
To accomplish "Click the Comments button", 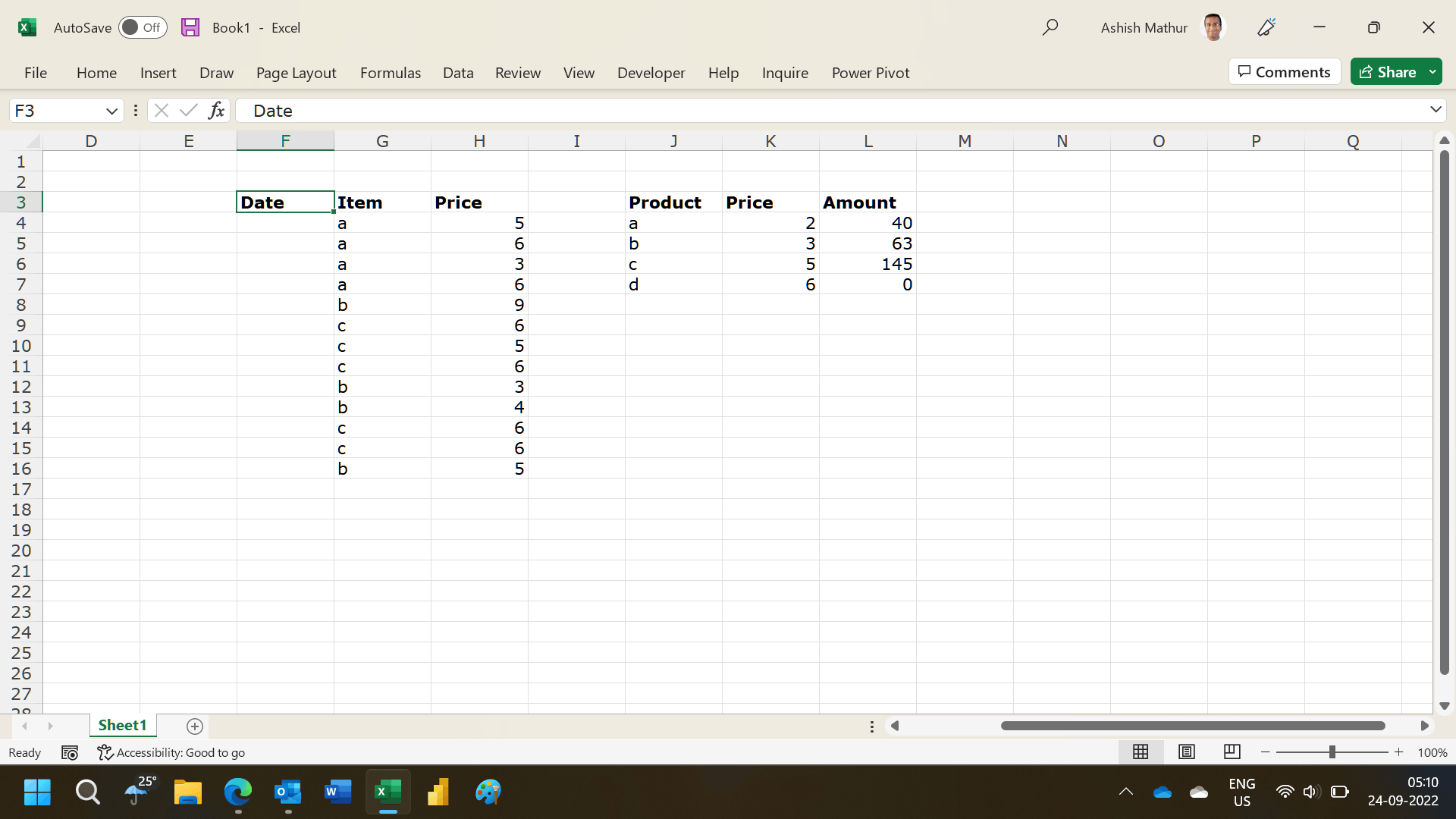I will [x=1284, y=72].
